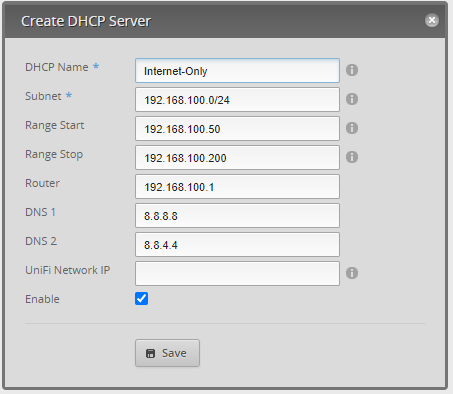
Task: Show the info tooltip for Range Stop
Action: [x=352, y=157]
